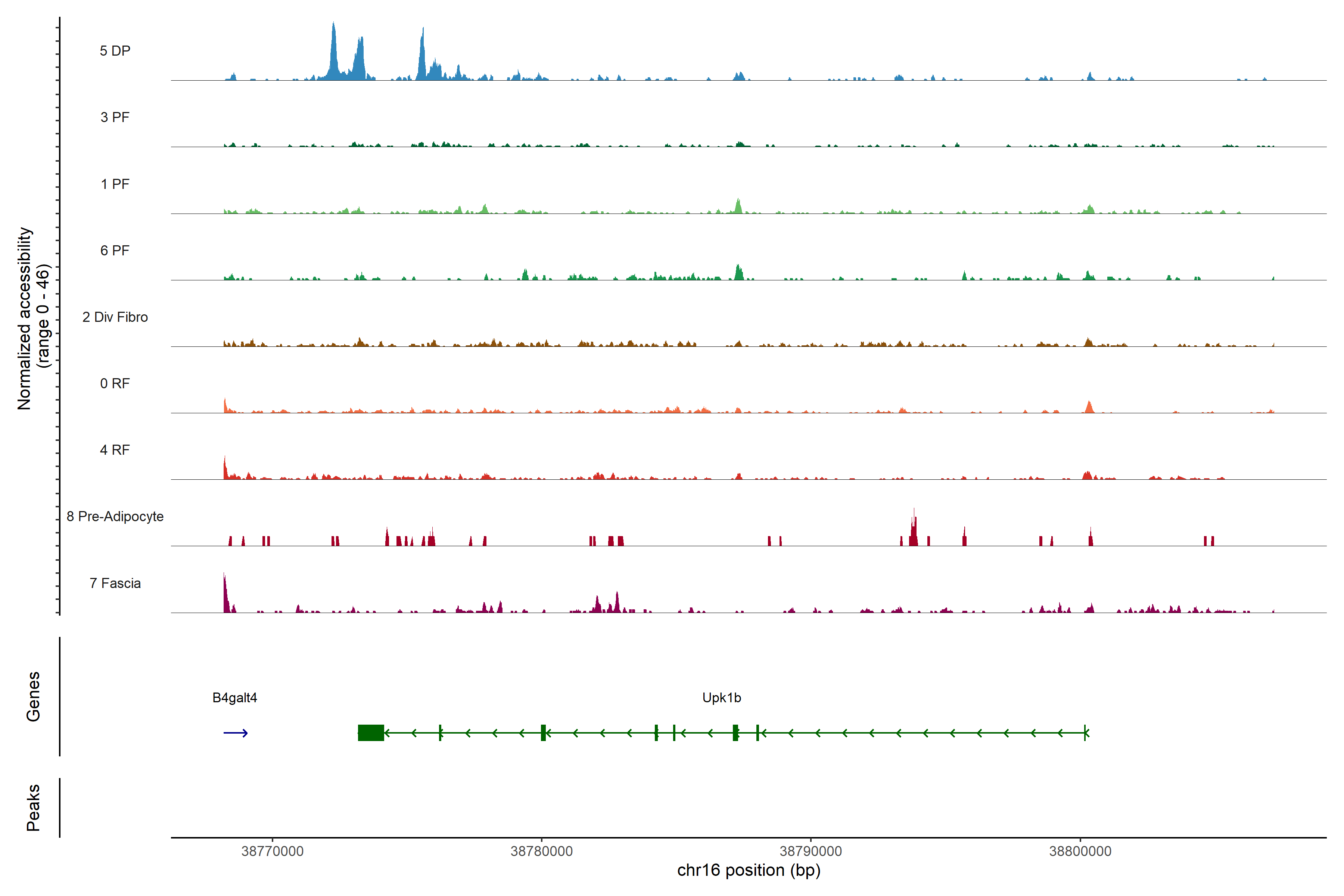Click the red 4 RF peak at left edge
This screenshot has height=896, width=1344.
tap(225, 470)
